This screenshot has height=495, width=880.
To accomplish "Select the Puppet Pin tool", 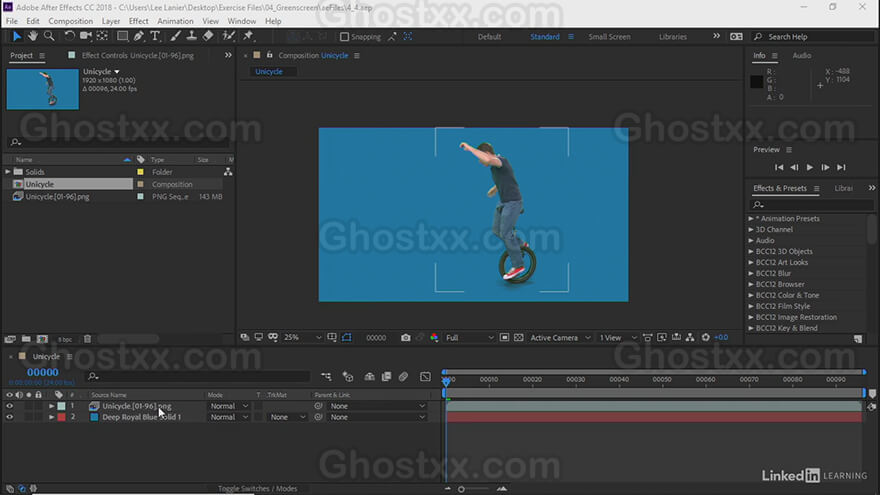I will 248,36.
